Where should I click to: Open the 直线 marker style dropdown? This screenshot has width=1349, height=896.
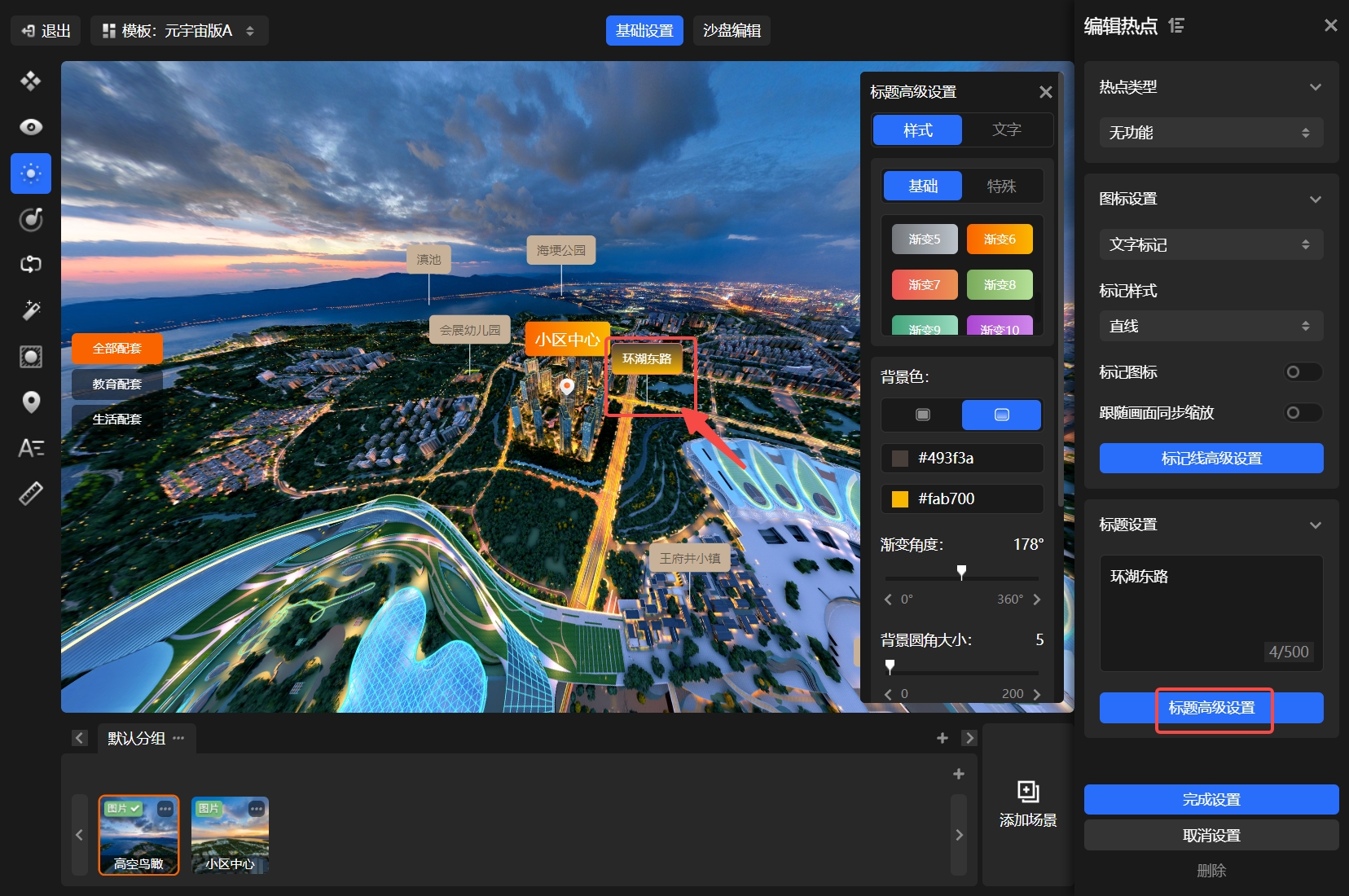(x=1211, y=327)
